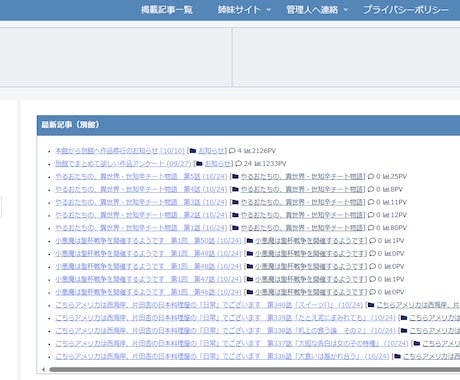Click the left arrow of the horizontal scrollbar
This screenshot has height=380, width=460.
pyautogui.click(x=43, y=369)
